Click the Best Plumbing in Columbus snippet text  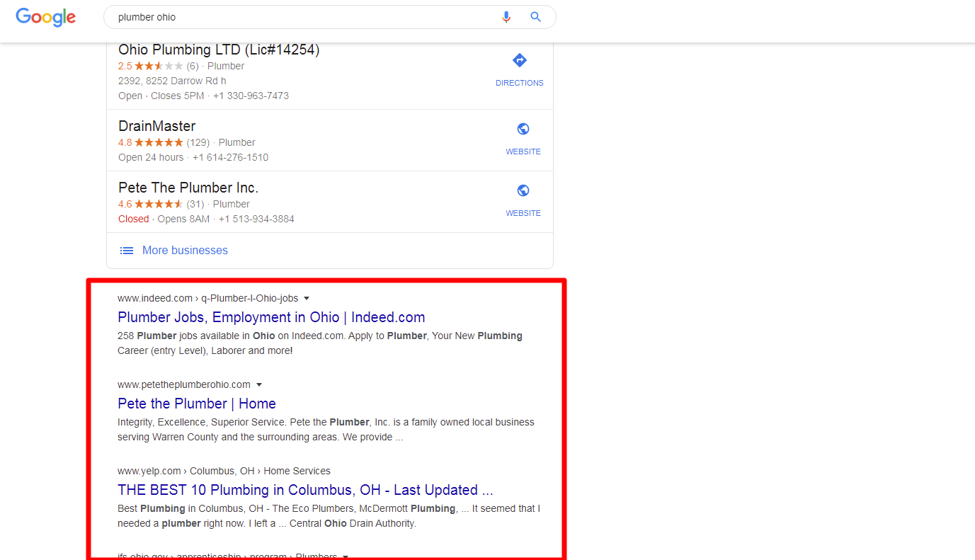pos(329,516)
